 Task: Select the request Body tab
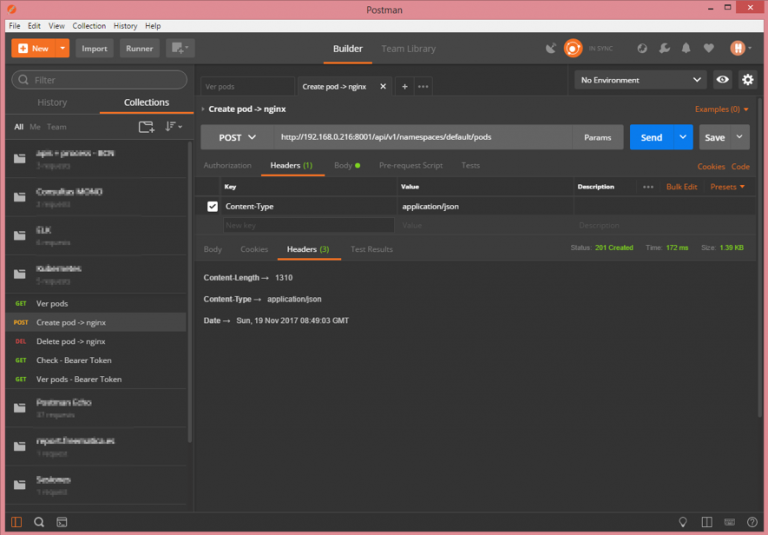pyautogui.click(x=347, y=166)
